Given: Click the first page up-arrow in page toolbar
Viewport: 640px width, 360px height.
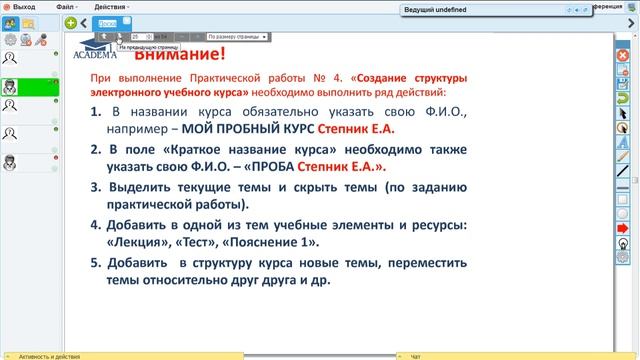Looking at the screenshot, I should (104, 37).
